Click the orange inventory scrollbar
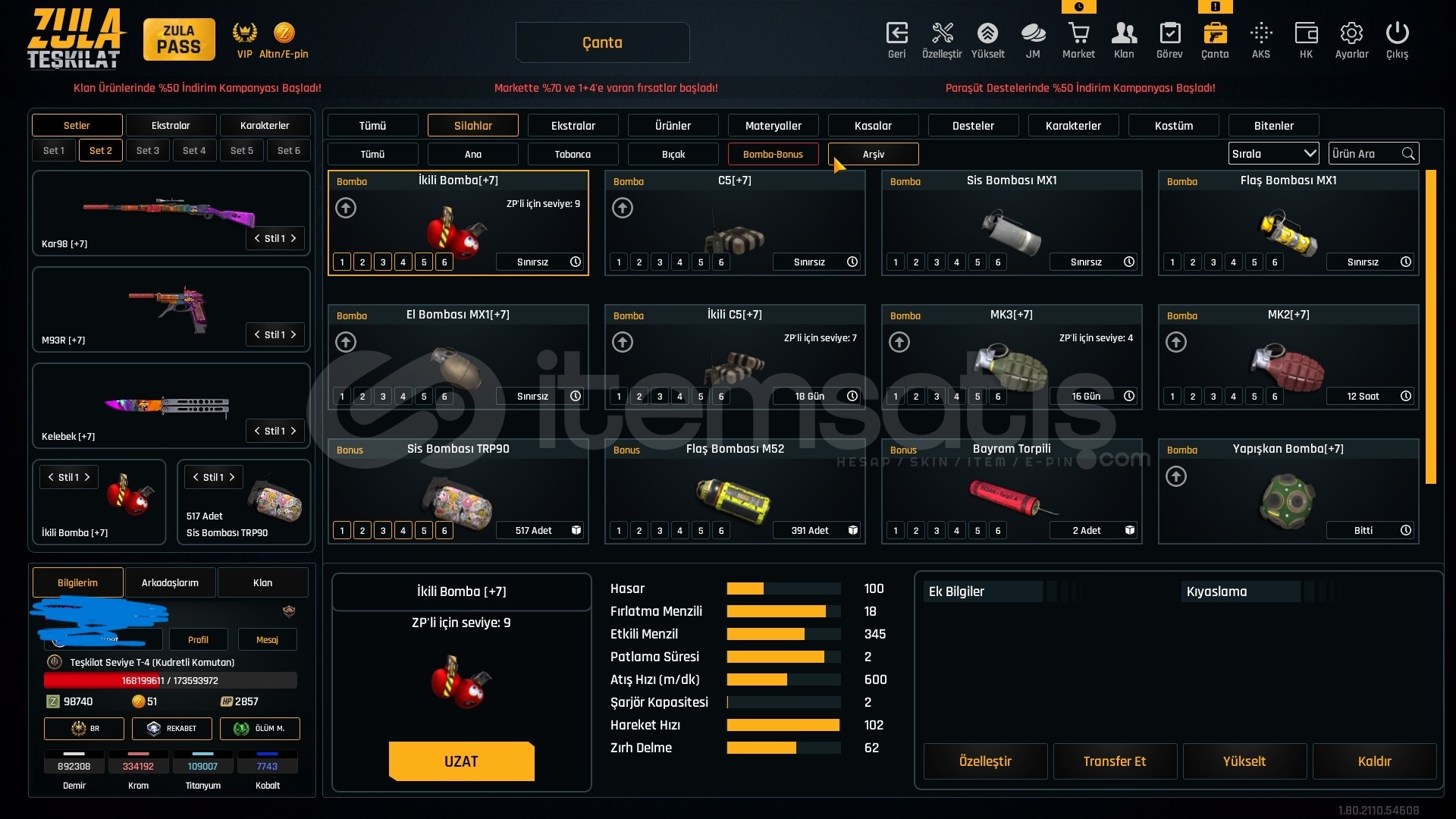Viewport: 1456px width, 819px height. coord(1430,326)
